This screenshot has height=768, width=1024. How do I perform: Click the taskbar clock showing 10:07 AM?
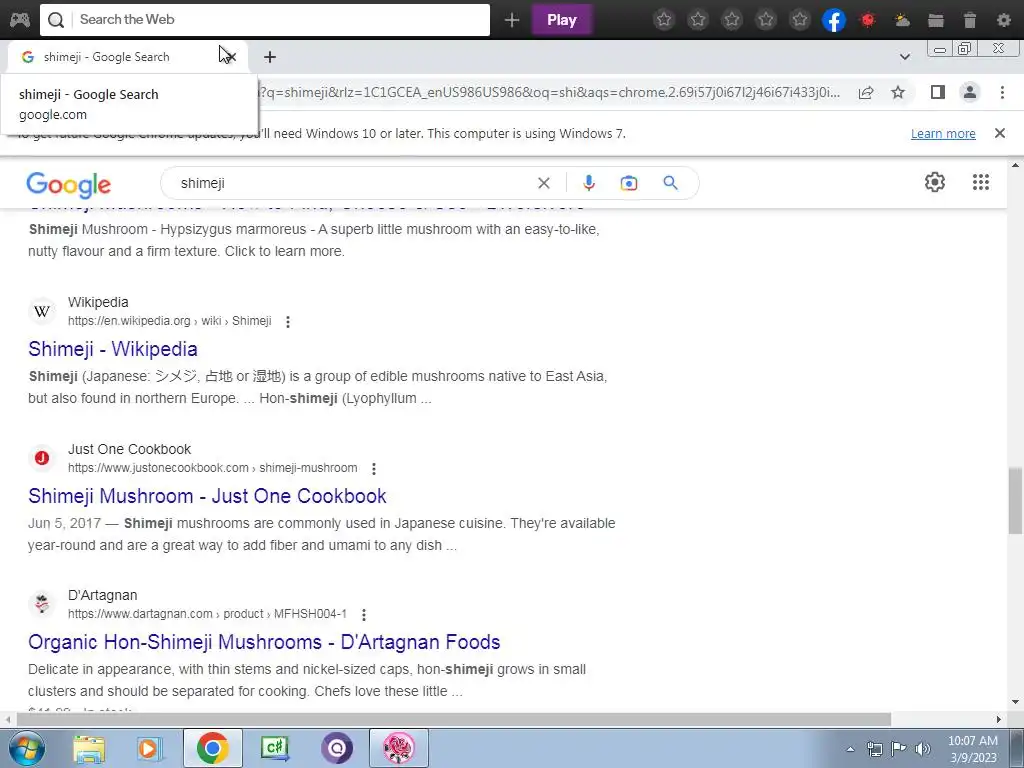pos(972,749)
